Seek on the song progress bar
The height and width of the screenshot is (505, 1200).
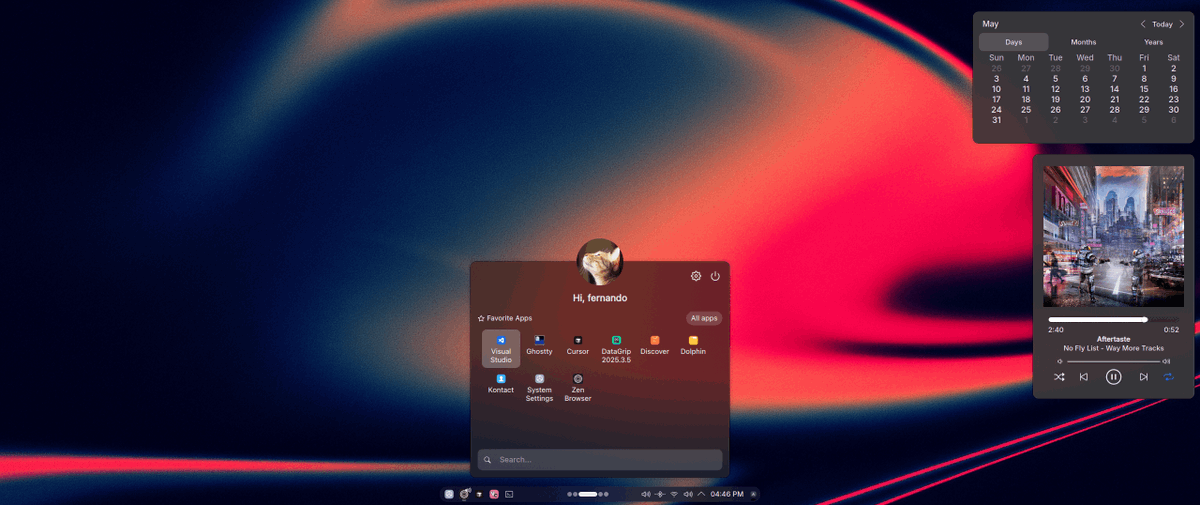pos(1113,320)
